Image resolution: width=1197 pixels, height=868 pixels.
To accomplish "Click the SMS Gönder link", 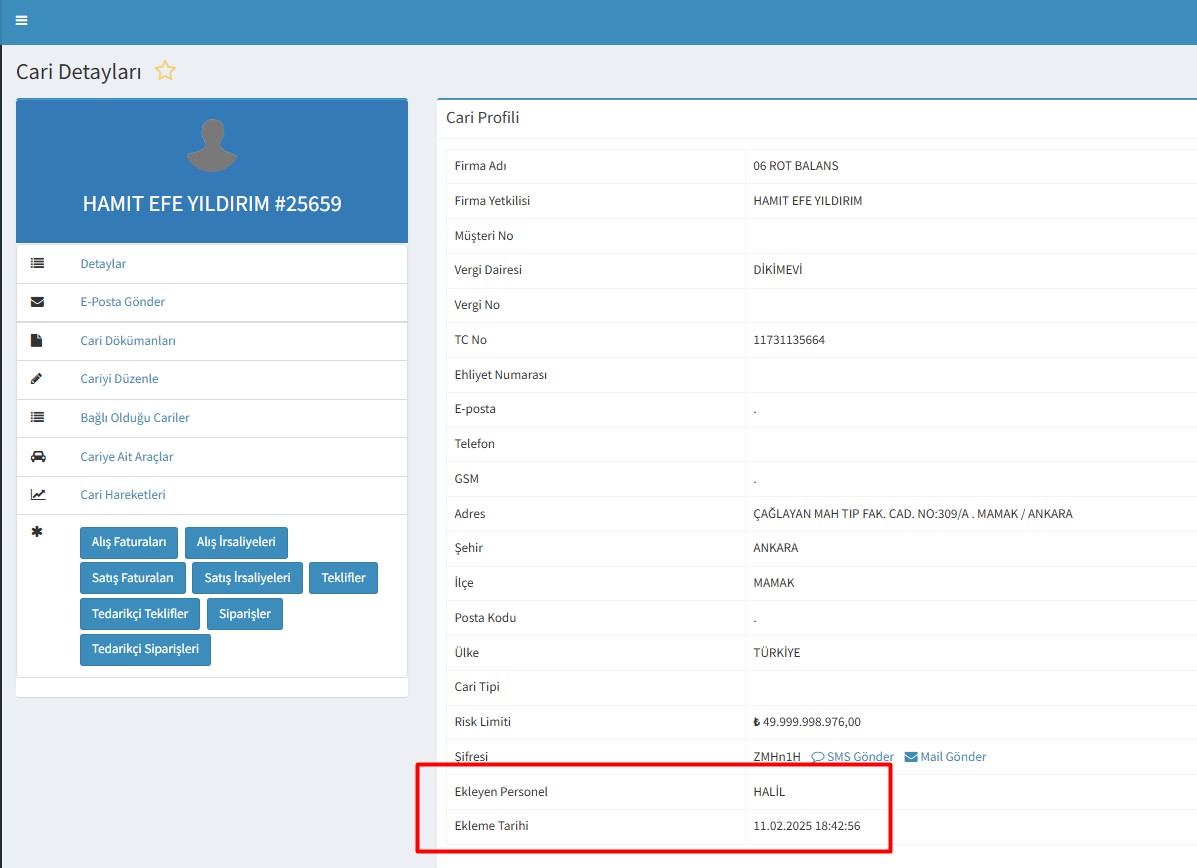I will coord(853,757).
